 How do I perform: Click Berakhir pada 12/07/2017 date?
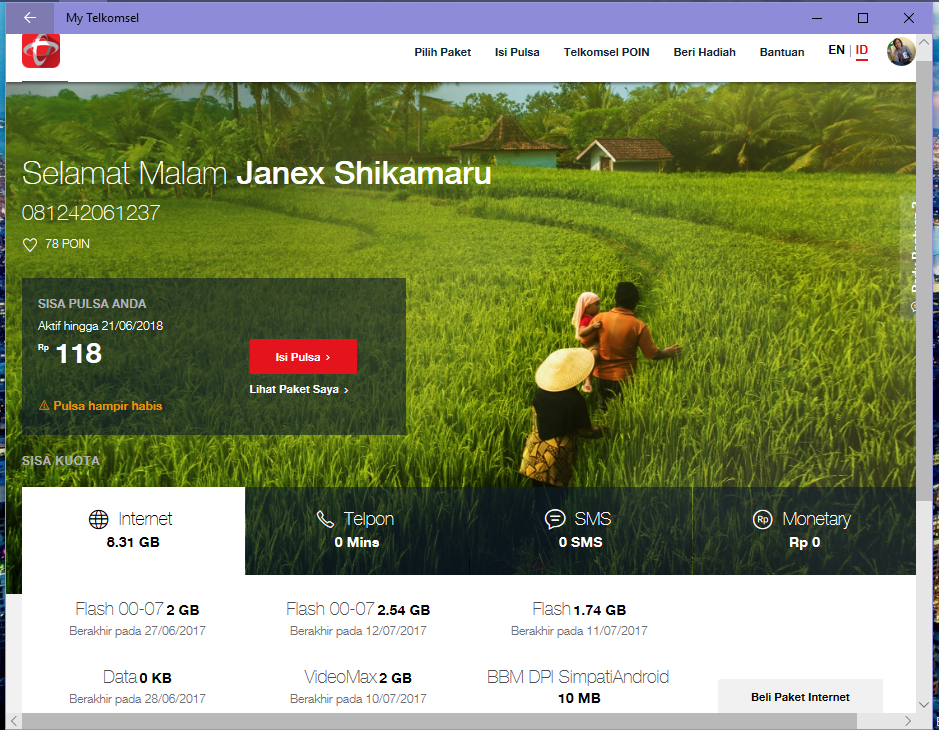pos(358,631)
